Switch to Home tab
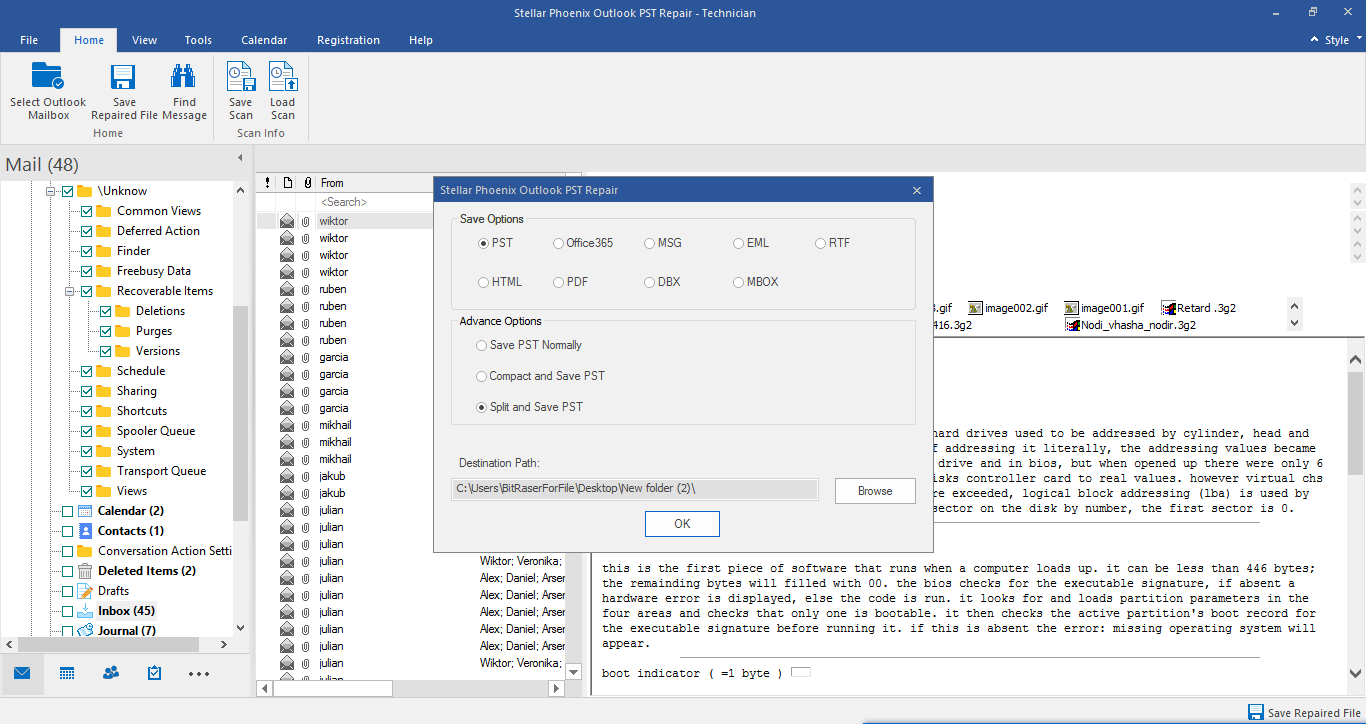The width and height of the screenshot is (1366, 724). (89, 40)
